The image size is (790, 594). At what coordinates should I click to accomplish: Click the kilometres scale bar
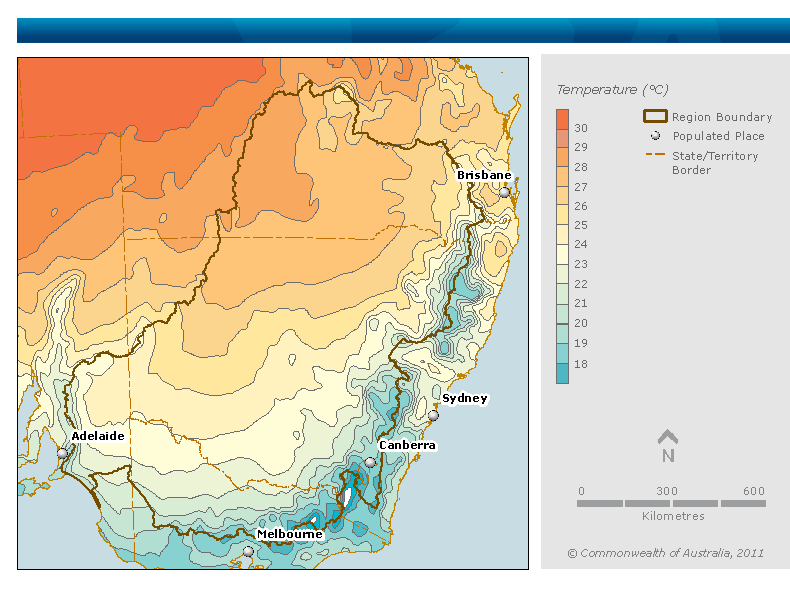click(x=671, y=503)
